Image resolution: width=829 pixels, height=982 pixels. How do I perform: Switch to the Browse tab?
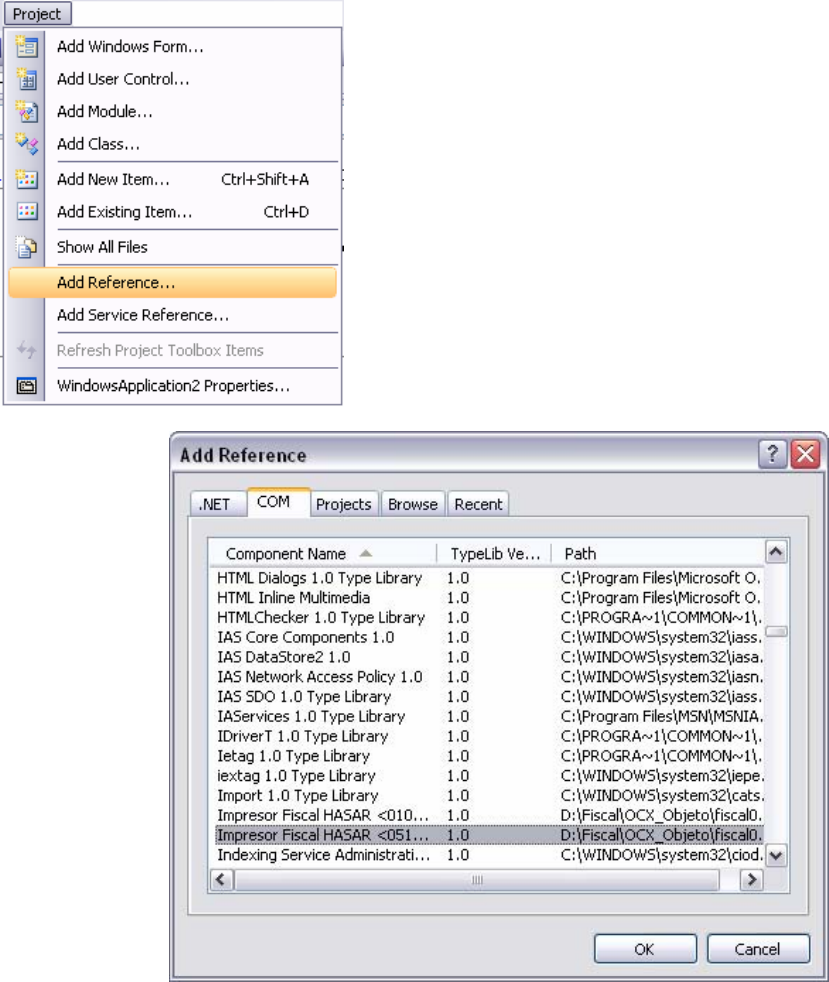413,504
